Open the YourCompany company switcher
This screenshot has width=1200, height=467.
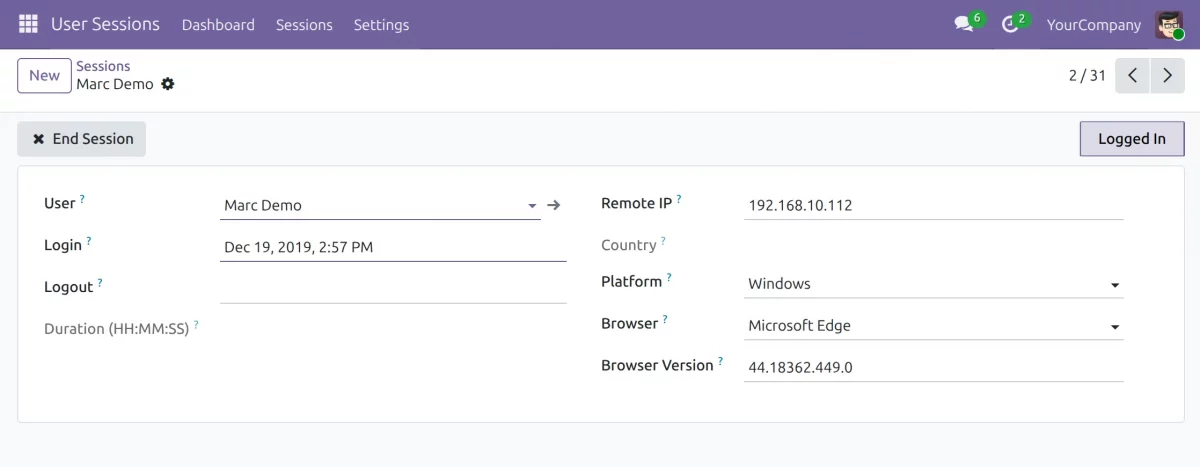click(x=1094, y=24)
